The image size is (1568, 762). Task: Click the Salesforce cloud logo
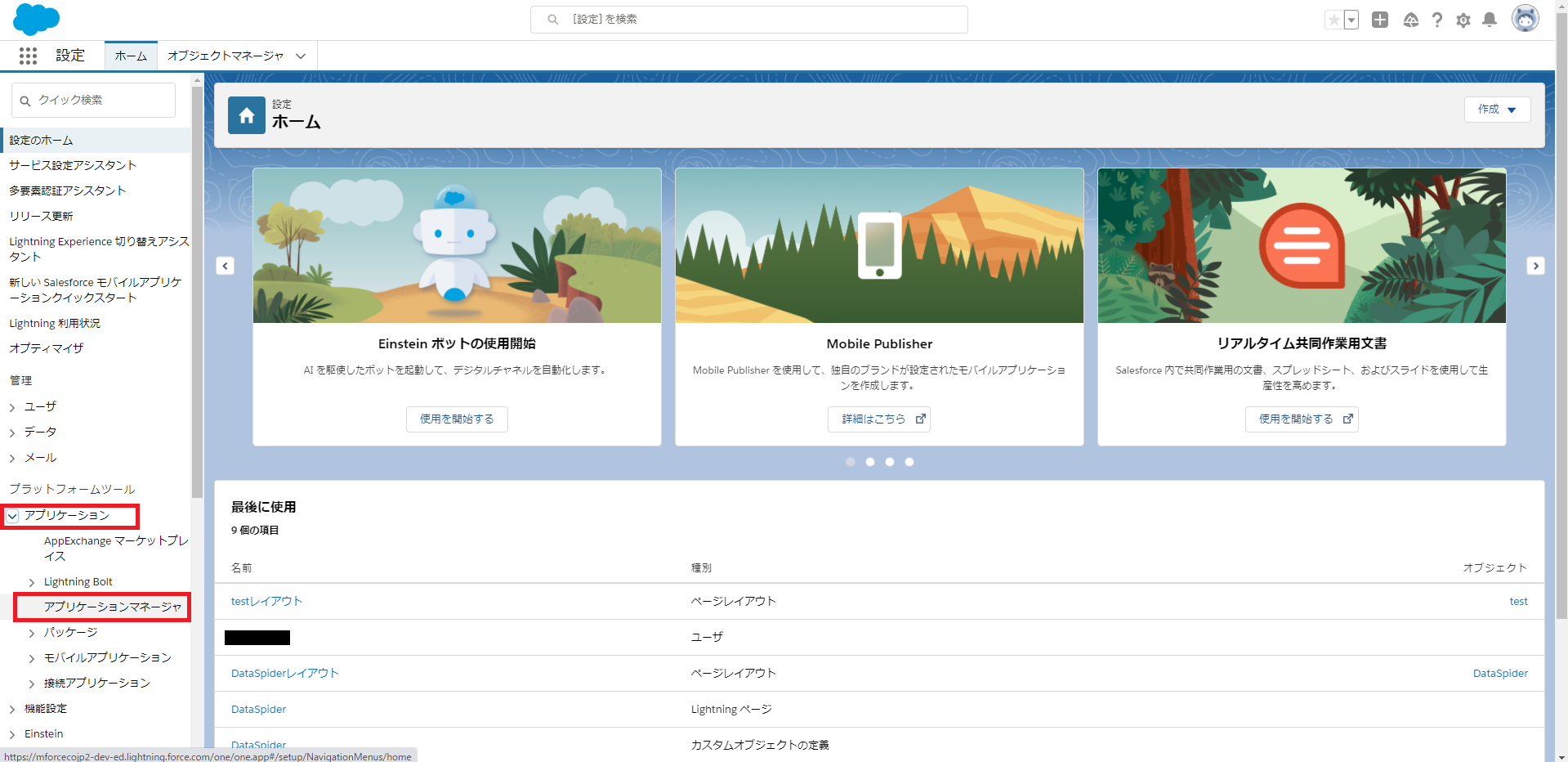click(x=37, y=20)
